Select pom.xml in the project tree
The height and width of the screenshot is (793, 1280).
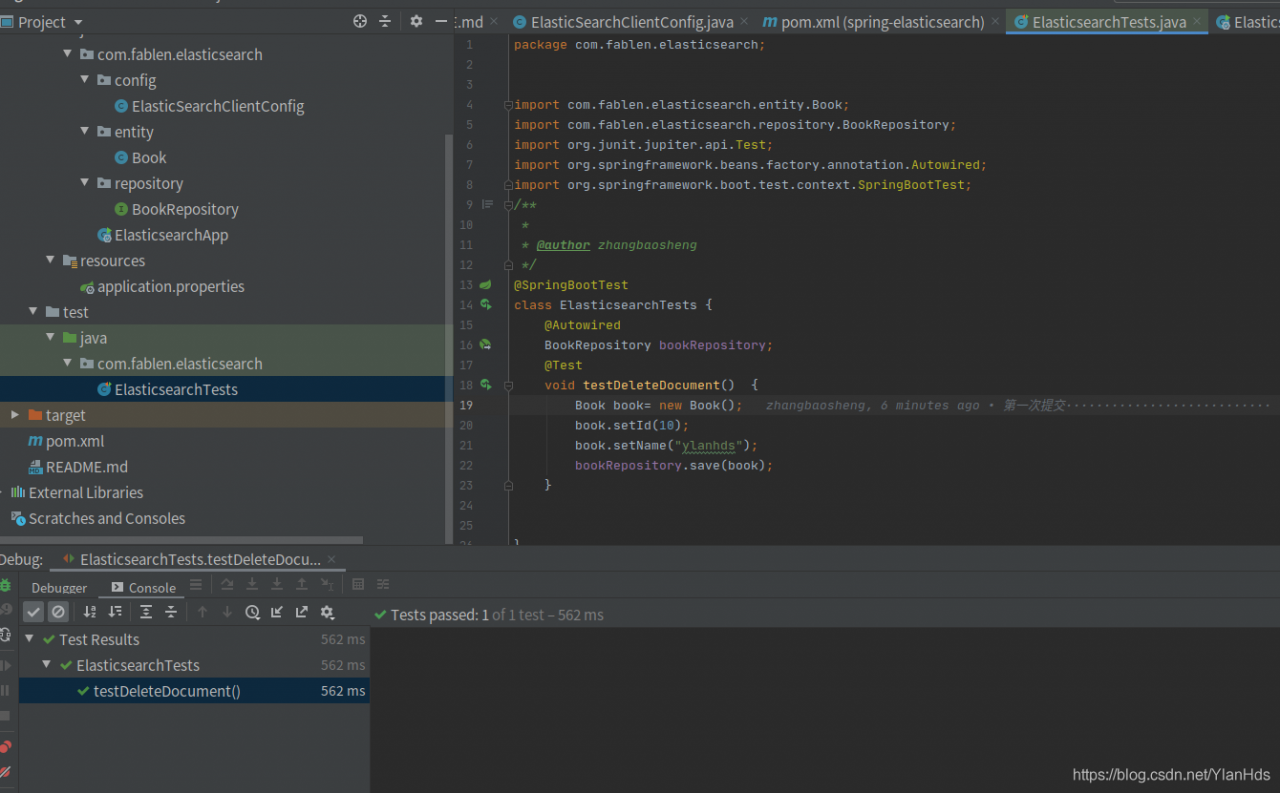tap(75, 441)
